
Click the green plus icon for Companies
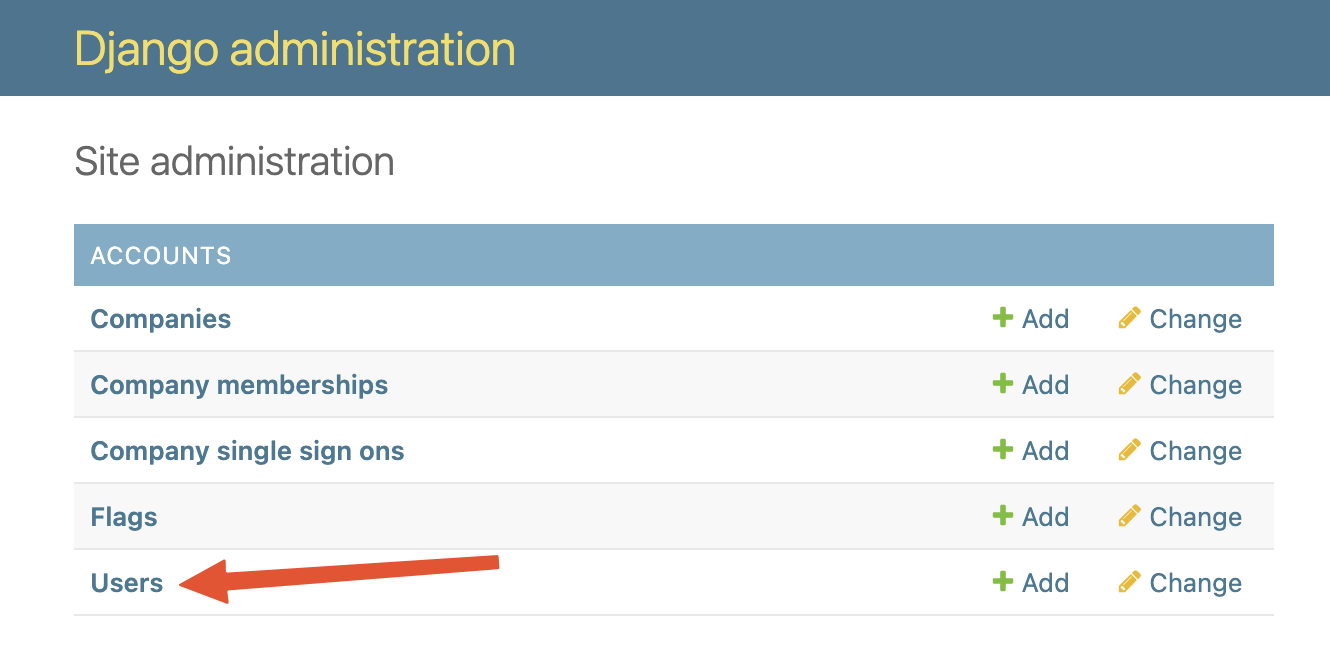(1002, 318)
